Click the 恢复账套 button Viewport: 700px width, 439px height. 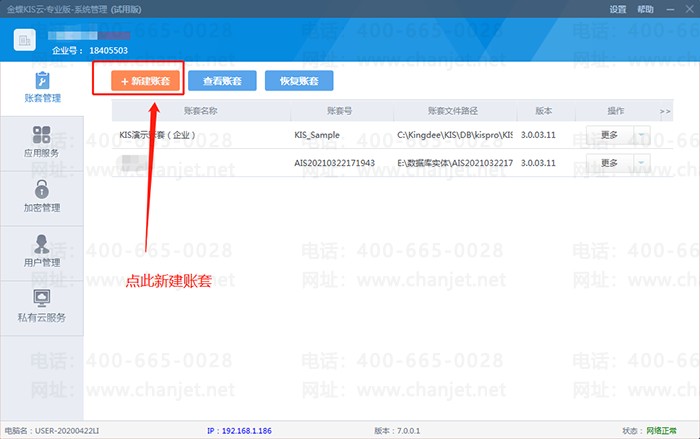pos(299,81)
